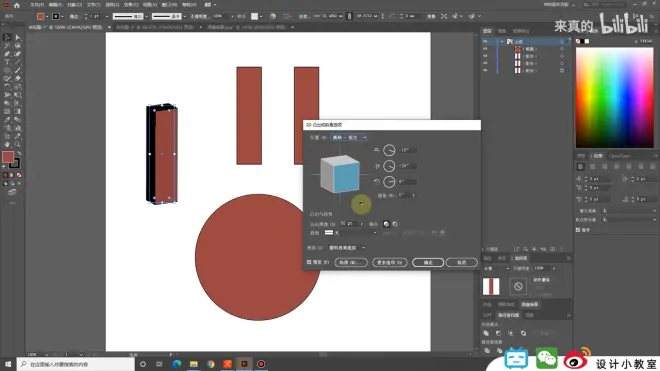Open the Type menu

(x=93, y=5)
